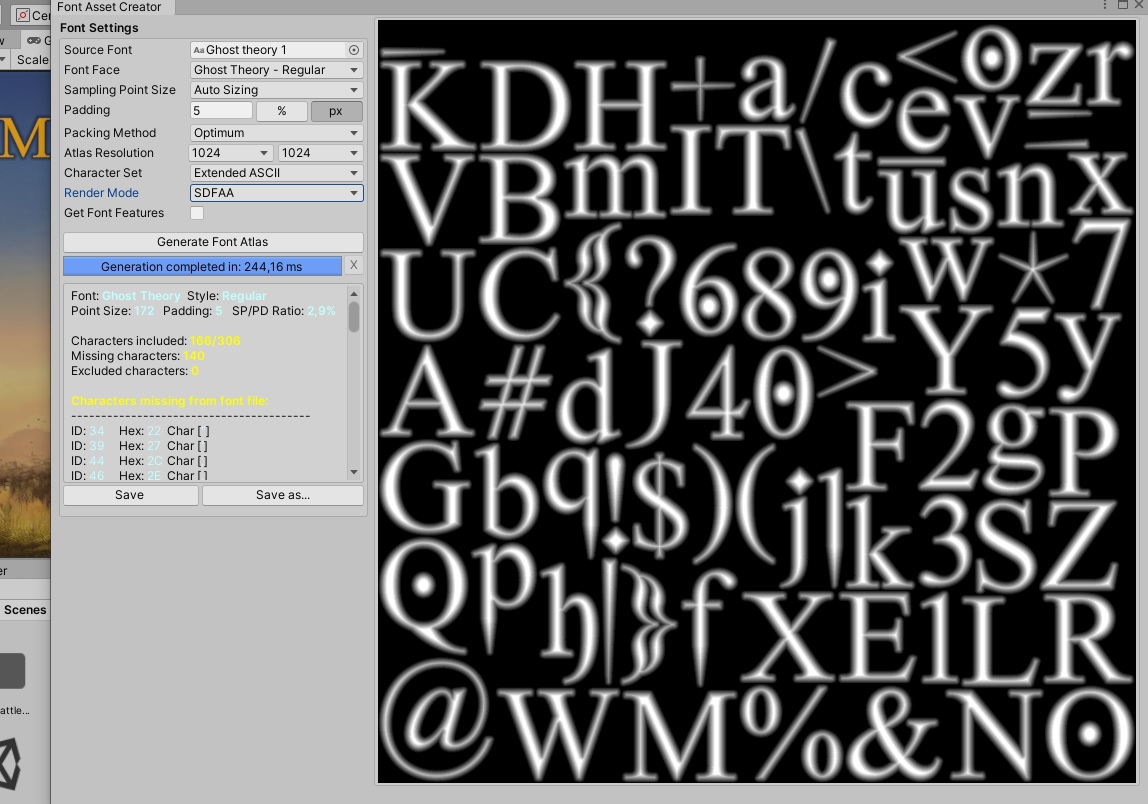1148x804 pixels.
Task: Enable the Get Font Features checkbox
Action: (x=197, y=213)
